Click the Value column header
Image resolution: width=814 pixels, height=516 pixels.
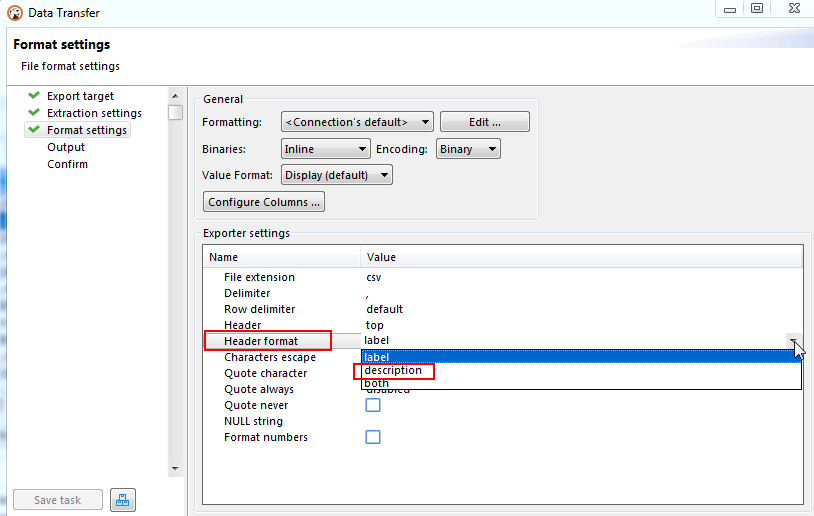(x=581, y=257)
